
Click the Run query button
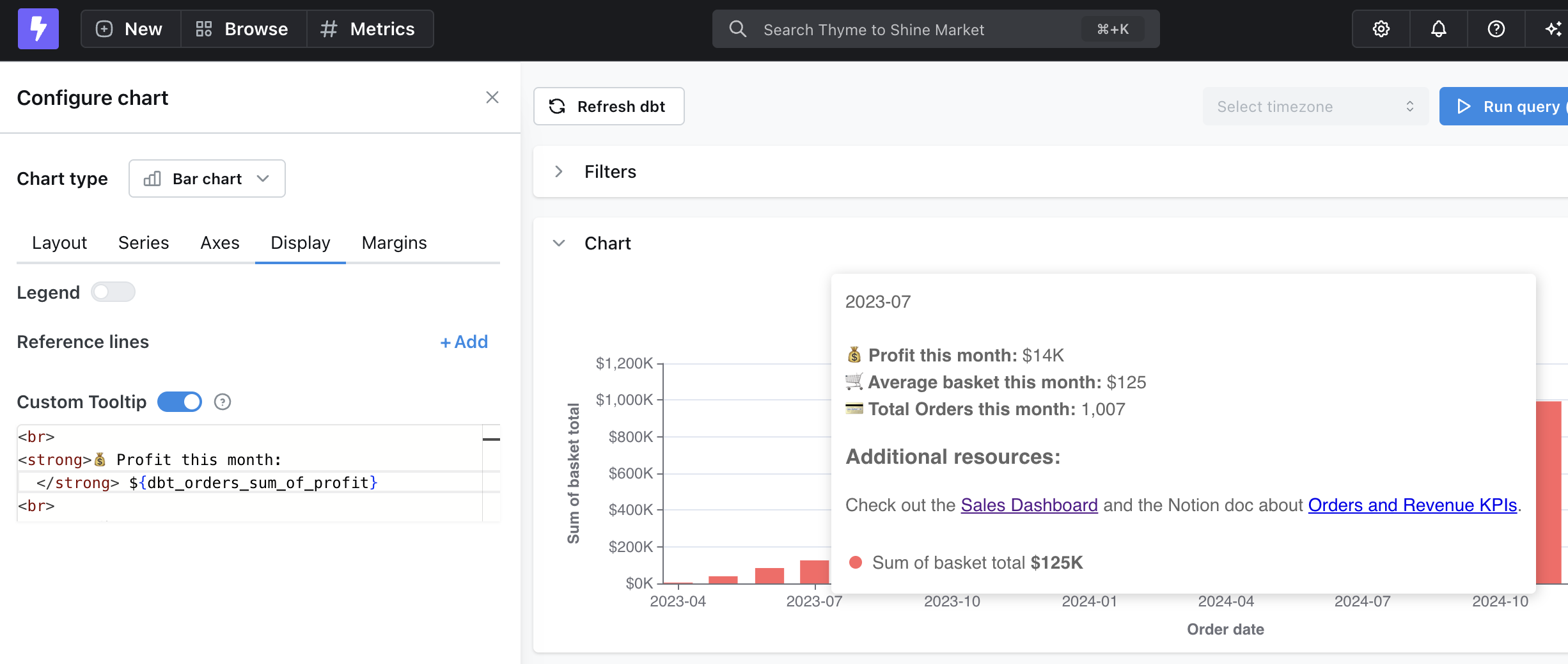coord(1521,106)
